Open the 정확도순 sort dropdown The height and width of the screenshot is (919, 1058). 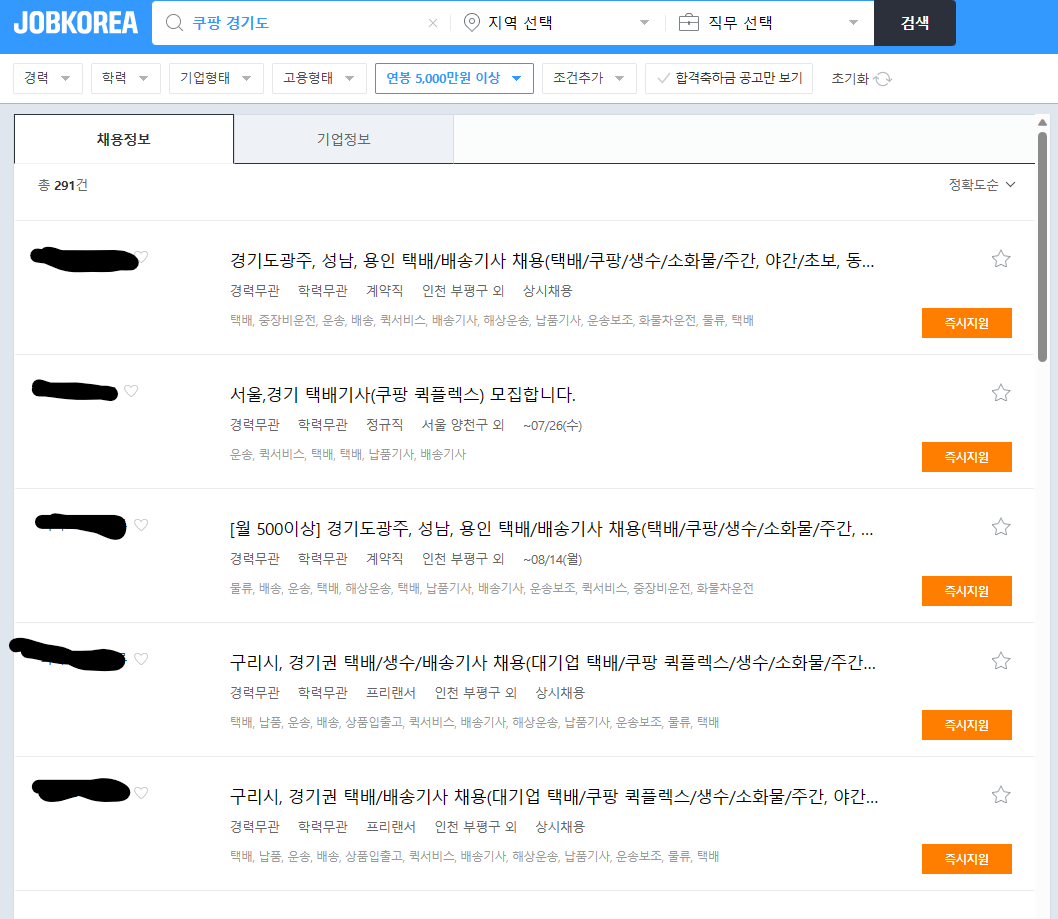pos(982,185)
